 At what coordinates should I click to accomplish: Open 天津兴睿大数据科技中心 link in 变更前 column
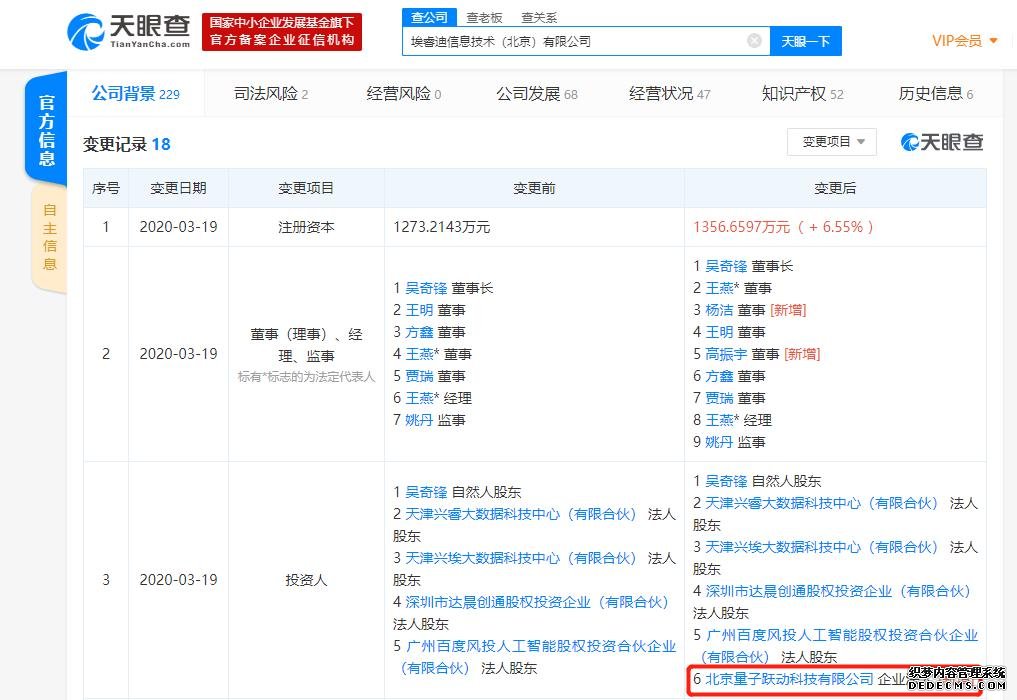click(521, 514)
